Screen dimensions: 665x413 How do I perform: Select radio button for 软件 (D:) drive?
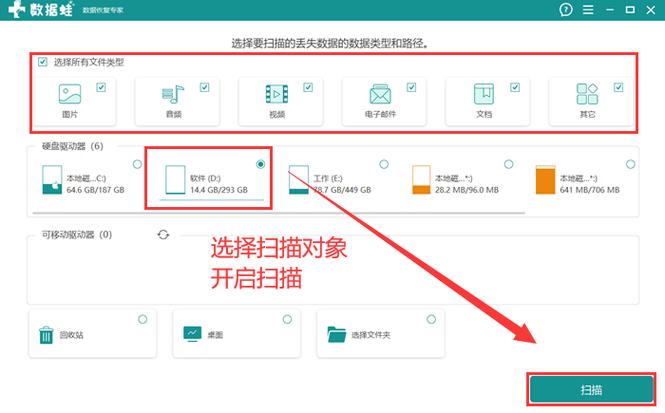(x=260, y=164)
